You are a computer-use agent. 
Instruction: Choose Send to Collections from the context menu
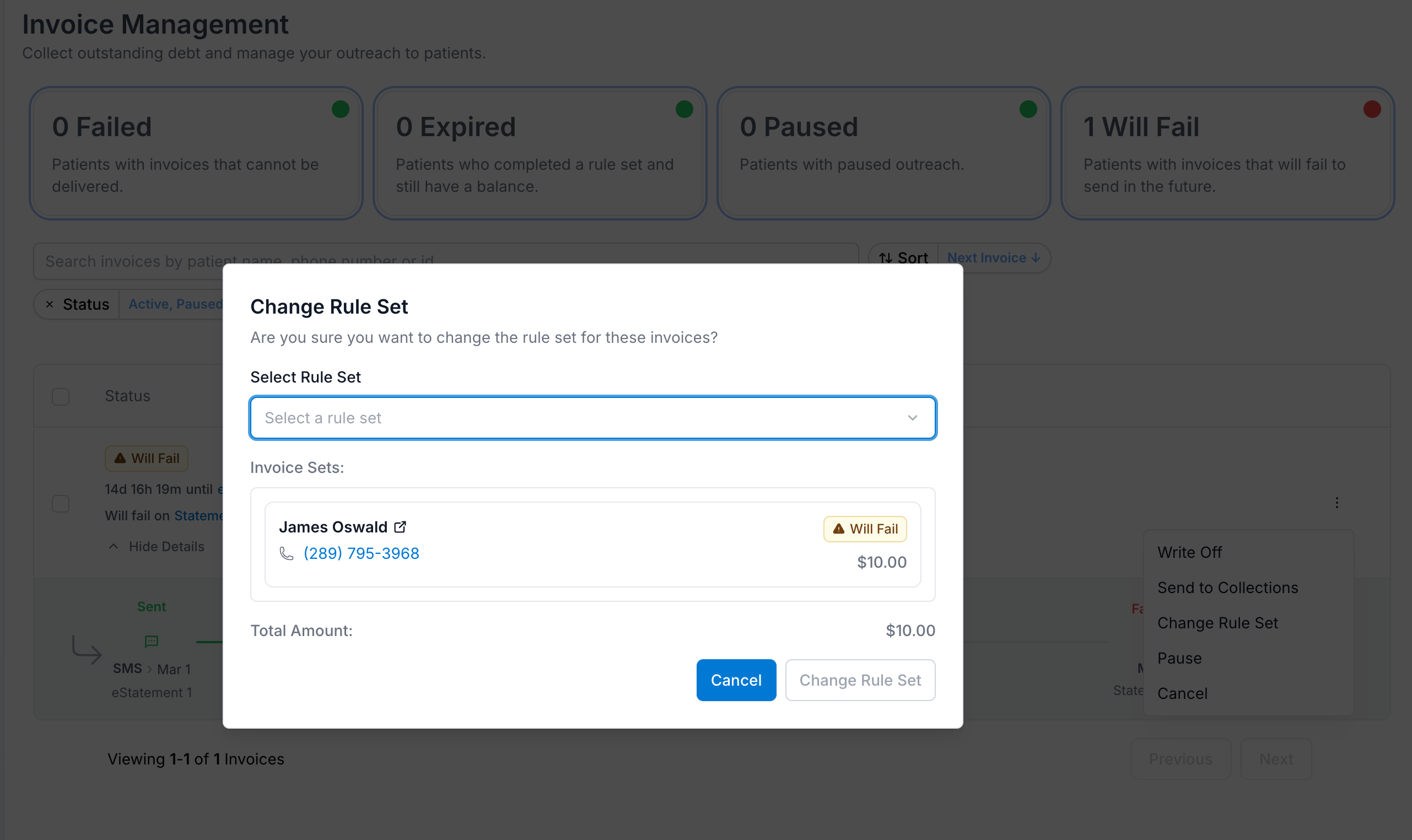click(x=1228, y=588)
